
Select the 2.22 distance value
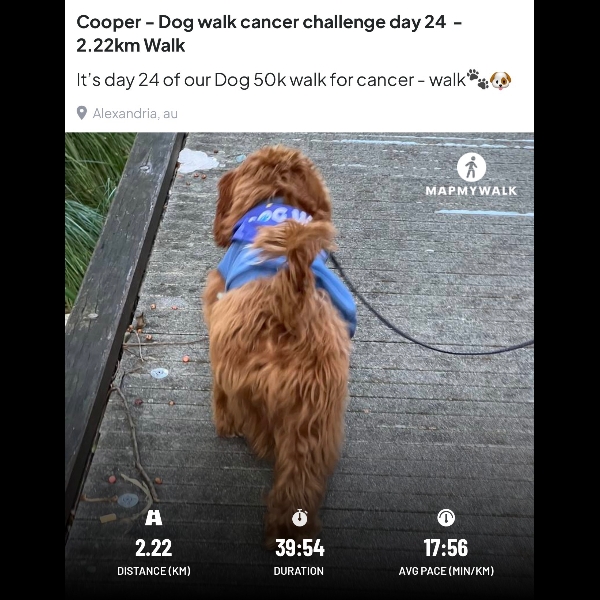tap(153, 548)
